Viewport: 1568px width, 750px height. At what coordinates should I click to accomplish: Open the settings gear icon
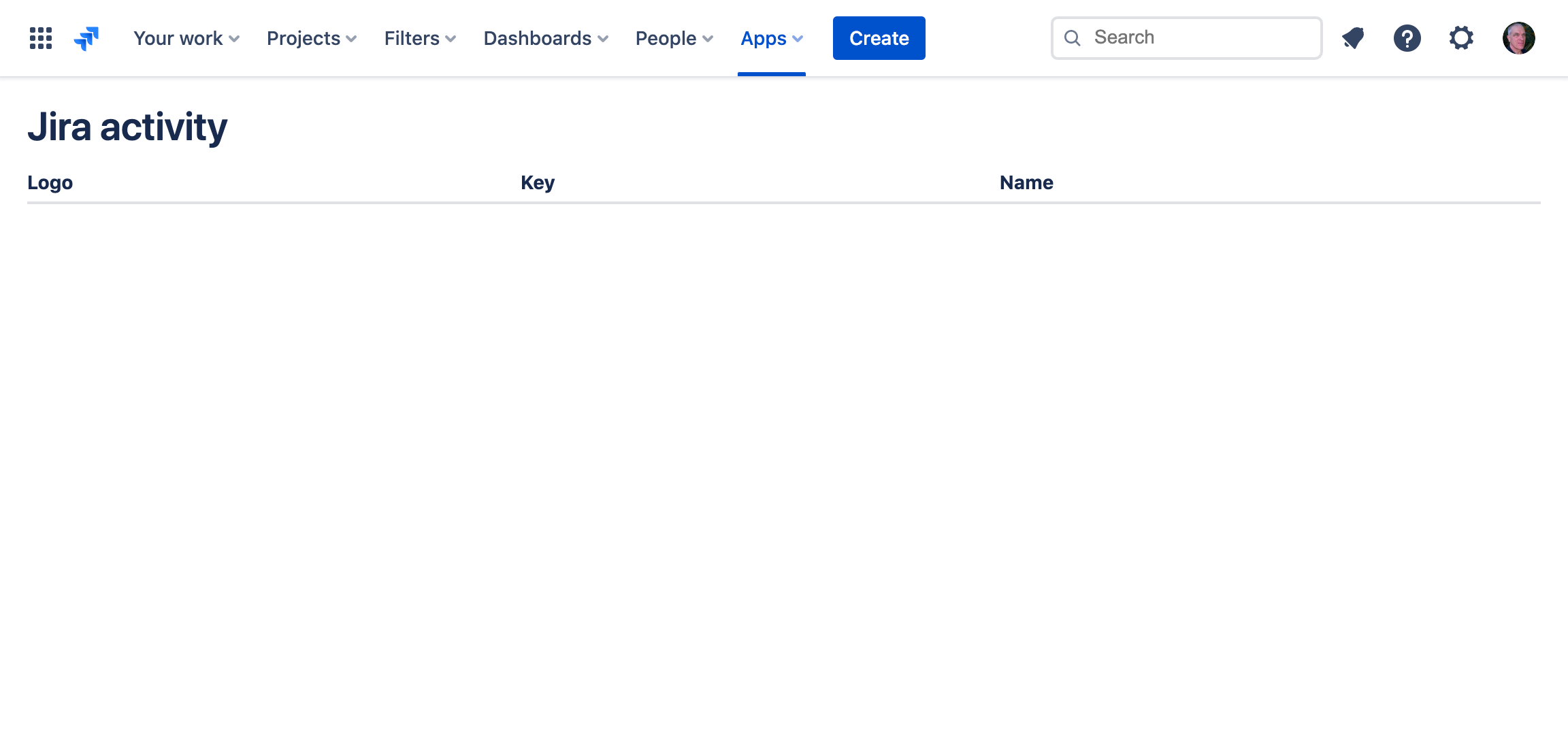coord(1461,38)
